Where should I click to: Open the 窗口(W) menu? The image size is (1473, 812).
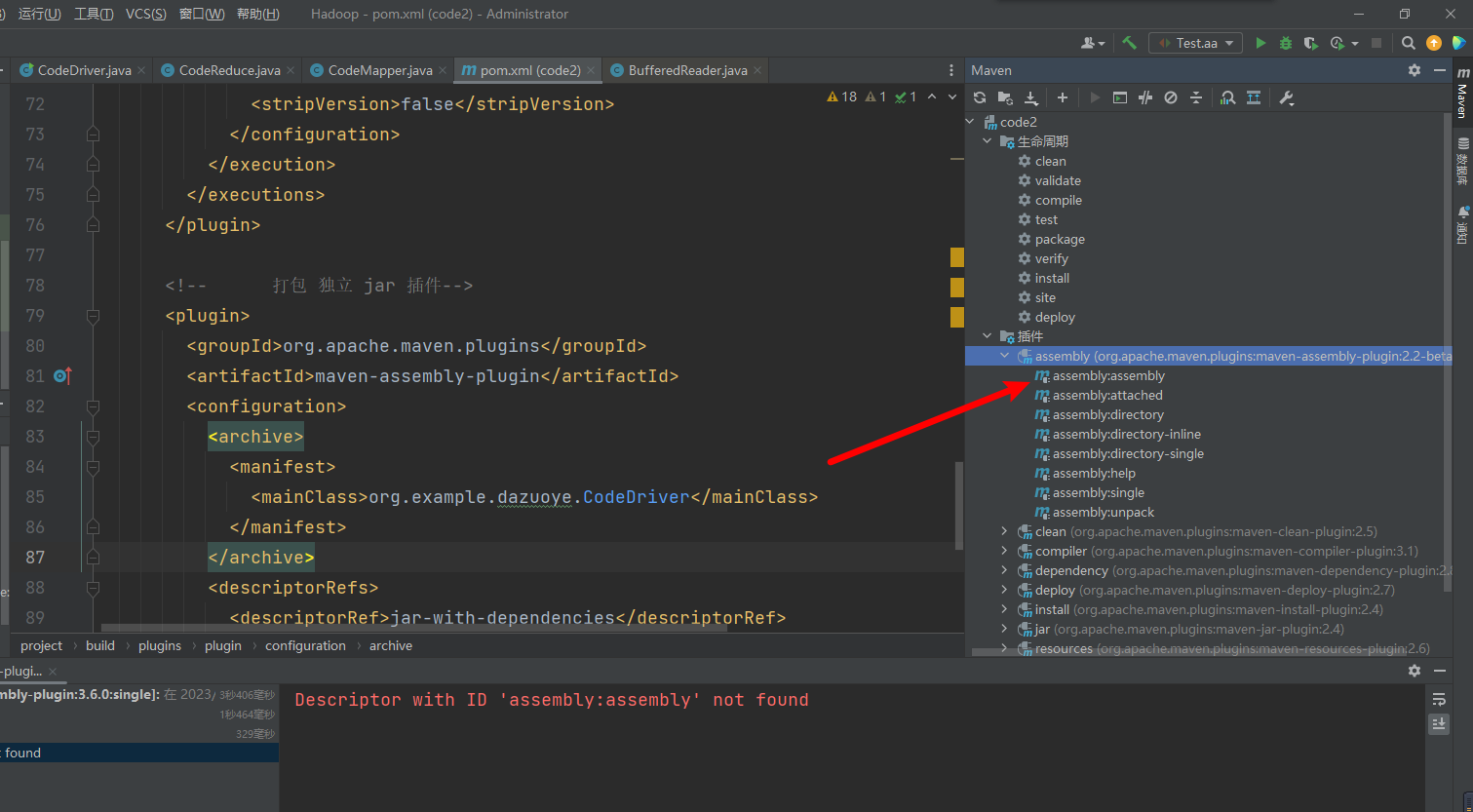click(203, 14)
